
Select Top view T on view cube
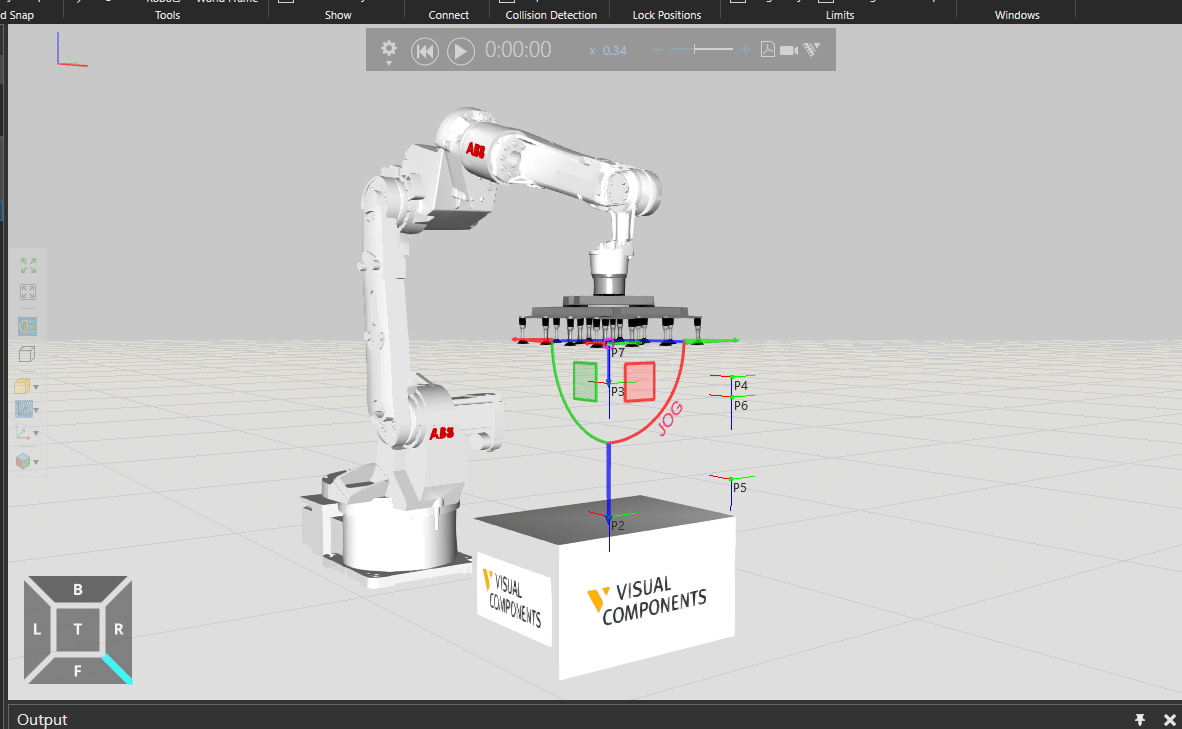tap(78, 629)
